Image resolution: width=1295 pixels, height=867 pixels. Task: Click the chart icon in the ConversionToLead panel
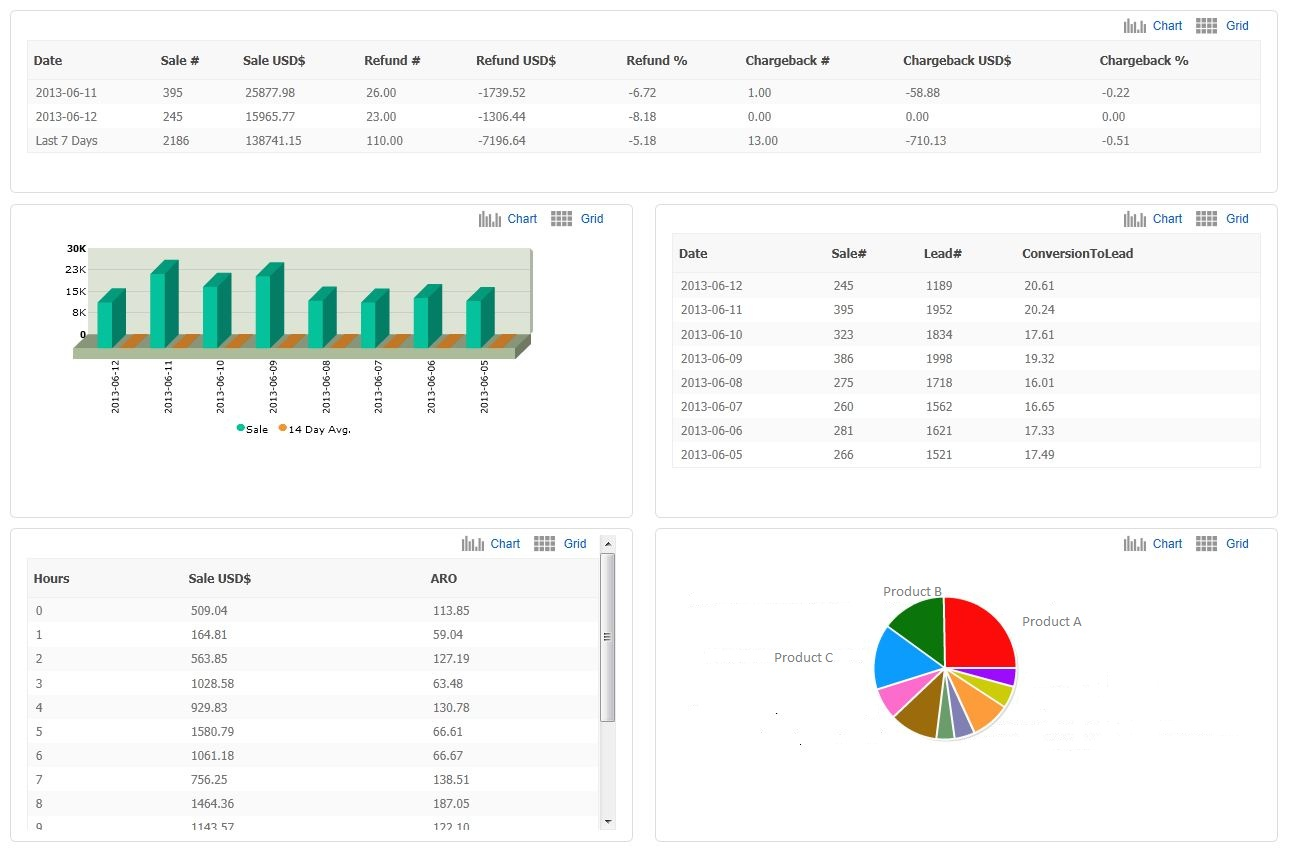pos(1134,219)
